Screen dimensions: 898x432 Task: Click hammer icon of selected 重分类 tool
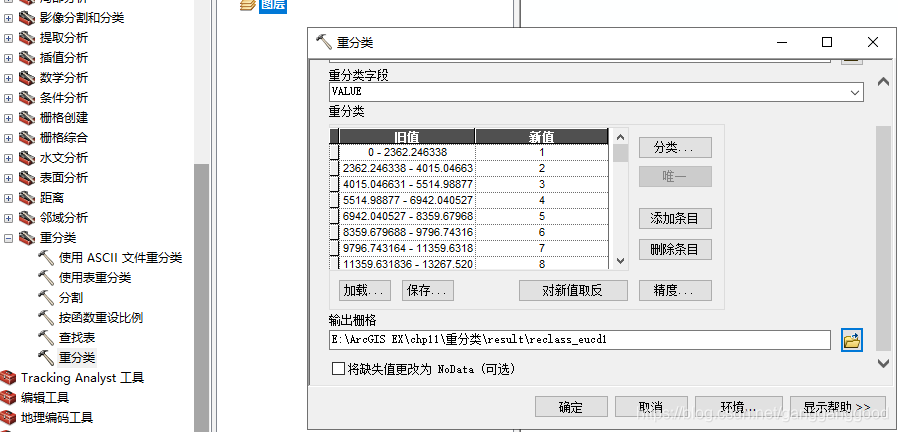click(x=46, y=358)
